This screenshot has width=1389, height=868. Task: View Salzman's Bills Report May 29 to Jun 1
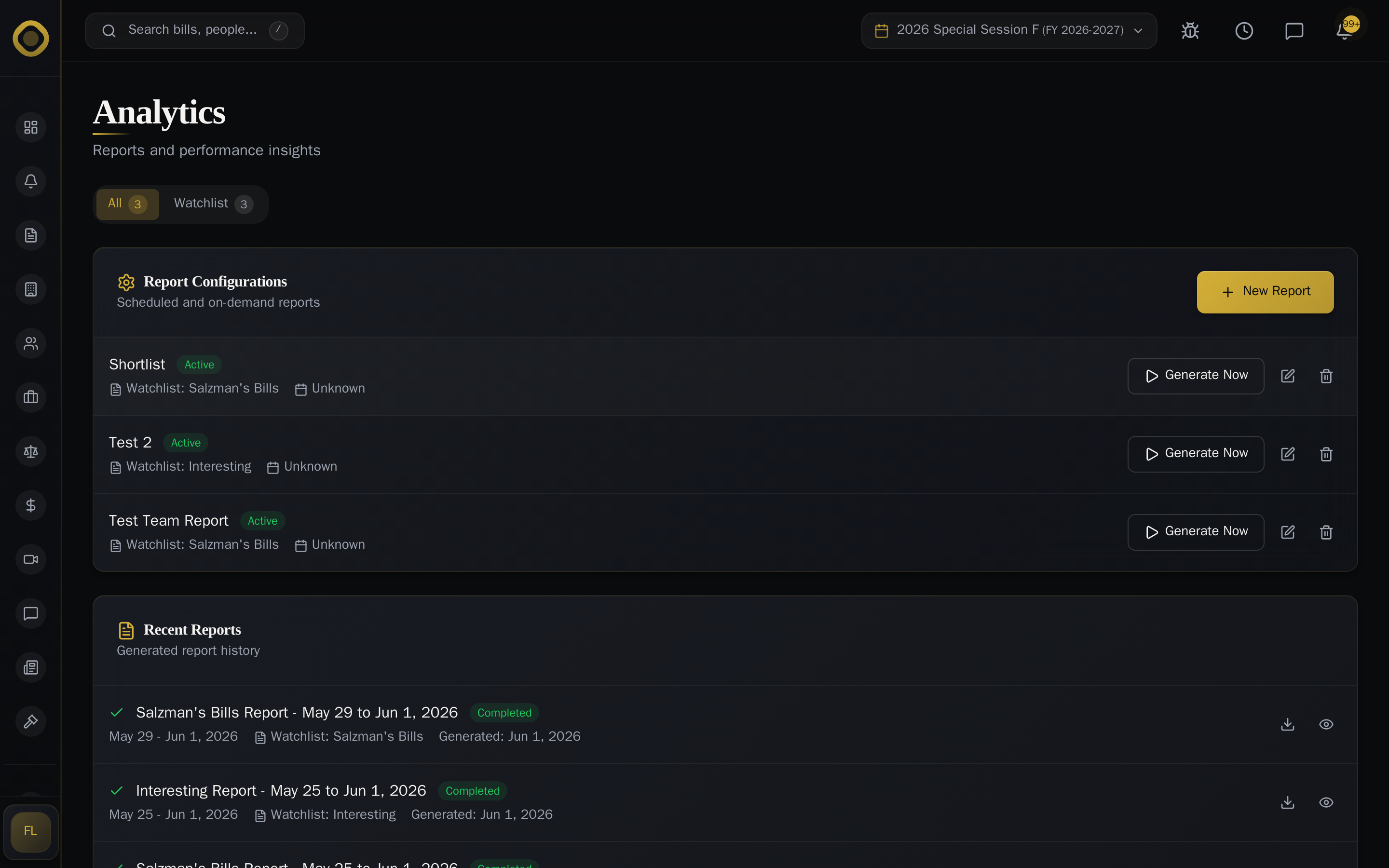(x=1326, y=724)
